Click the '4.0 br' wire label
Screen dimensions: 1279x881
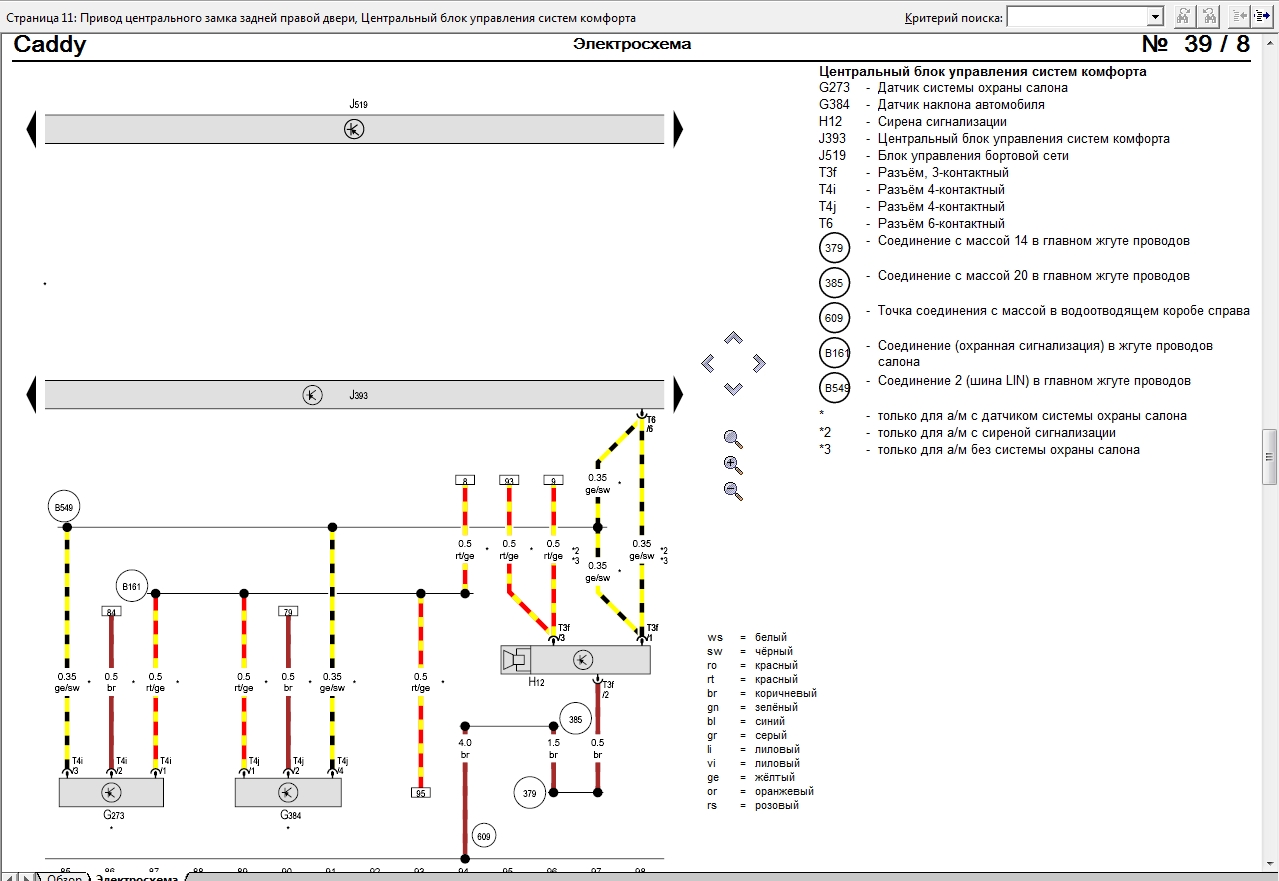(x=465, y=748)
